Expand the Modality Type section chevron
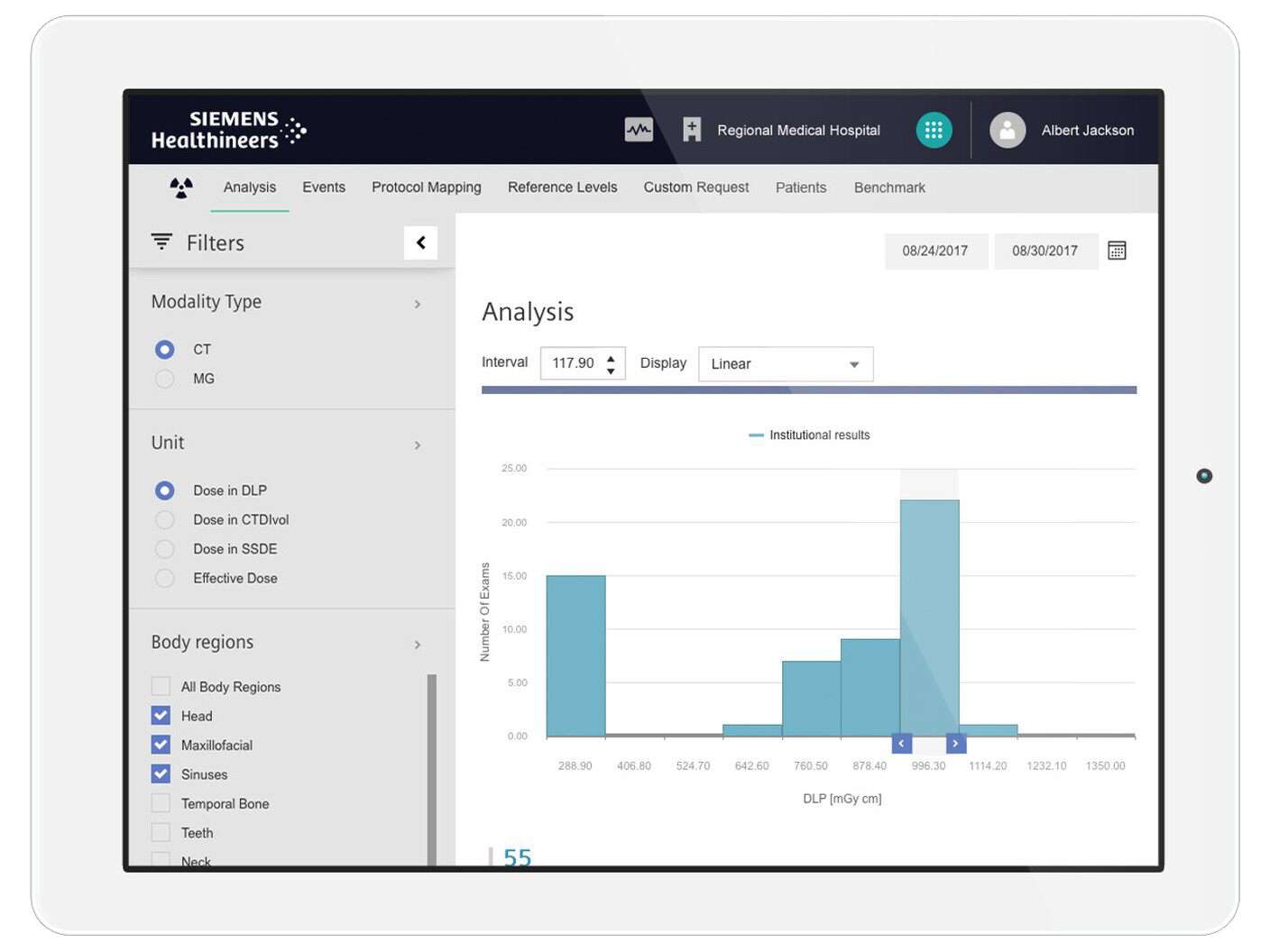The height and width of the screenshot is (952, 1270). 417,305
